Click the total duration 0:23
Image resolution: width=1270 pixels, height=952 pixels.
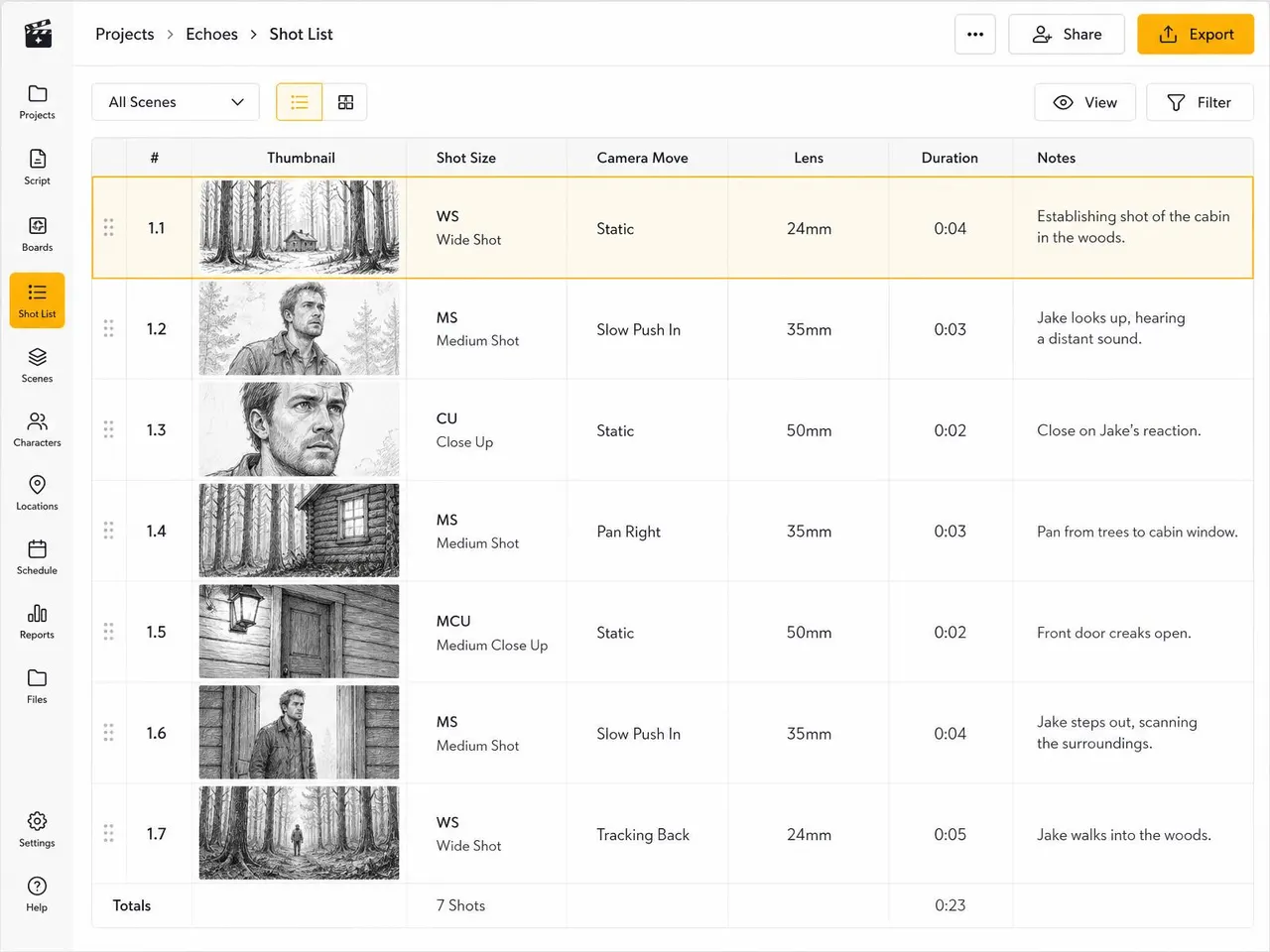pos(950,905)
